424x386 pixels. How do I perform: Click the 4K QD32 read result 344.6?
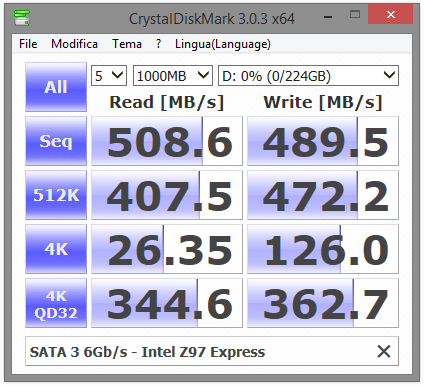167,303
